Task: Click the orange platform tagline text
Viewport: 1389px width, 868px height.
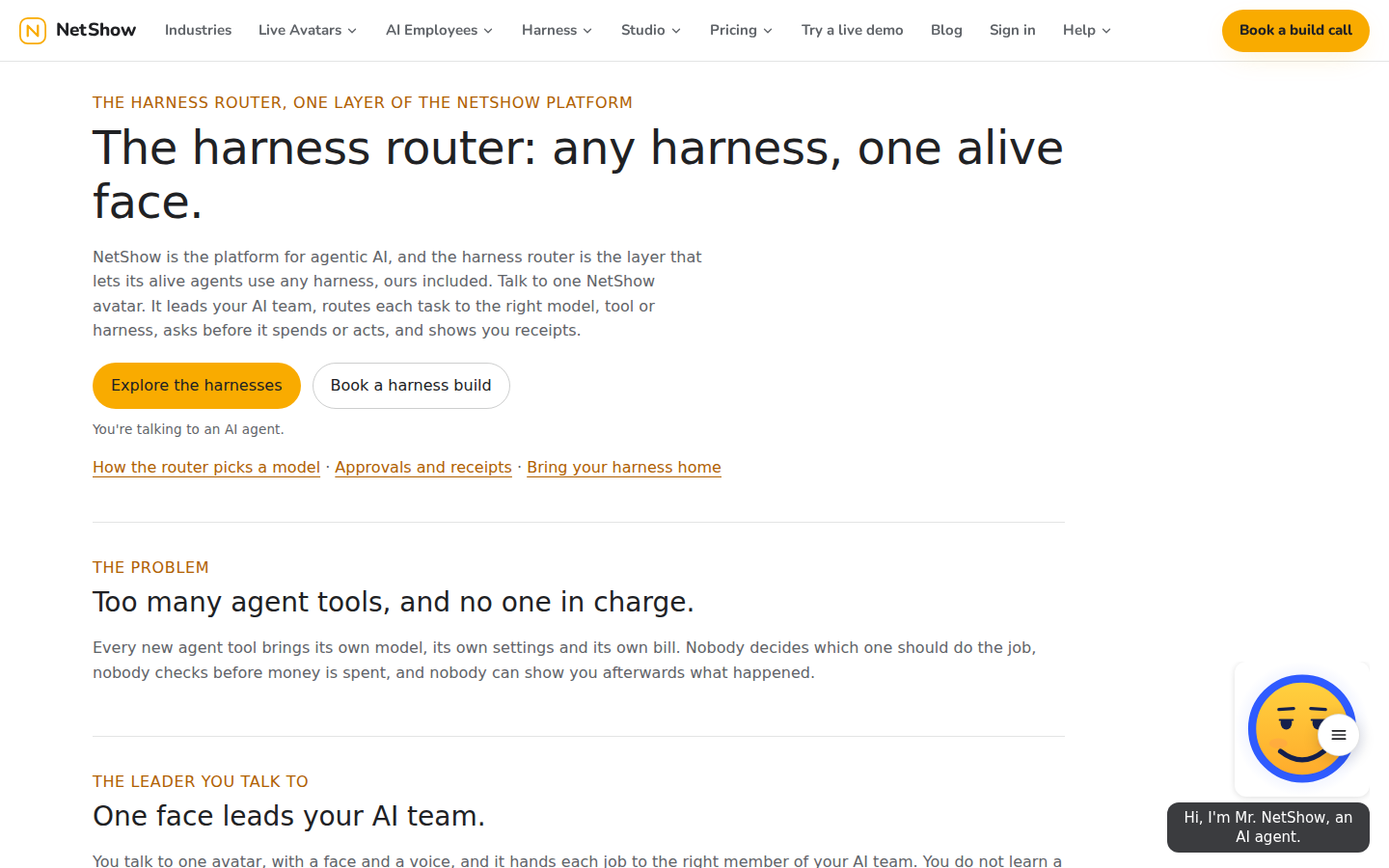Action: click(363, 102)
